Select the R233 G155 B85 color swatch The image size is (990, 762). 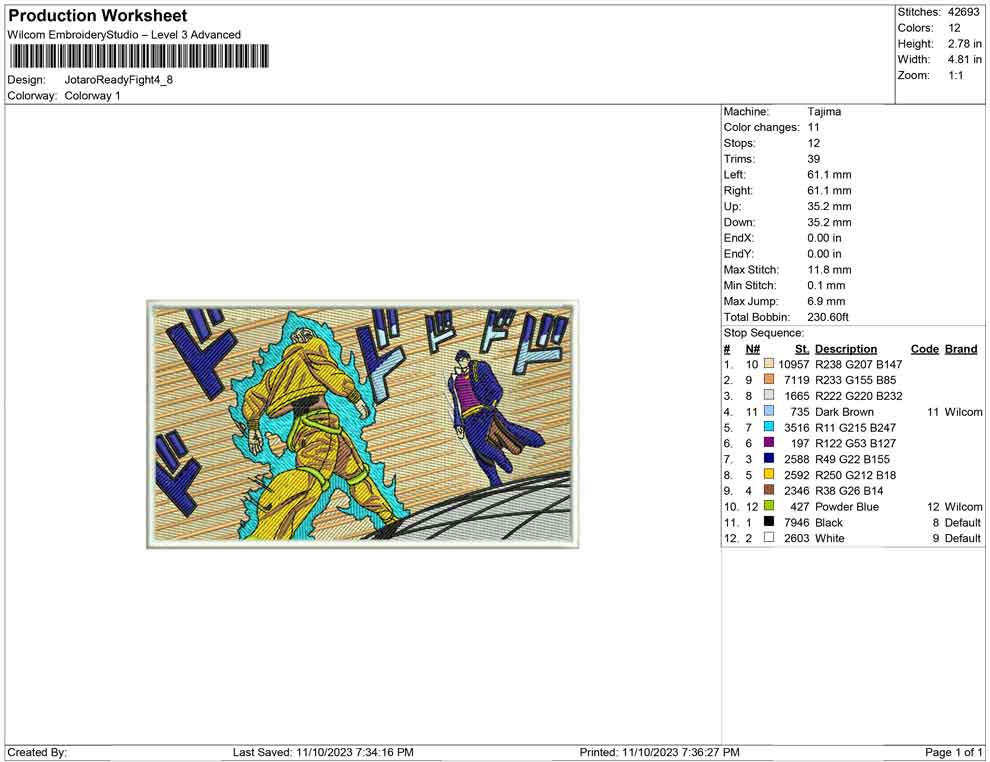768,379
